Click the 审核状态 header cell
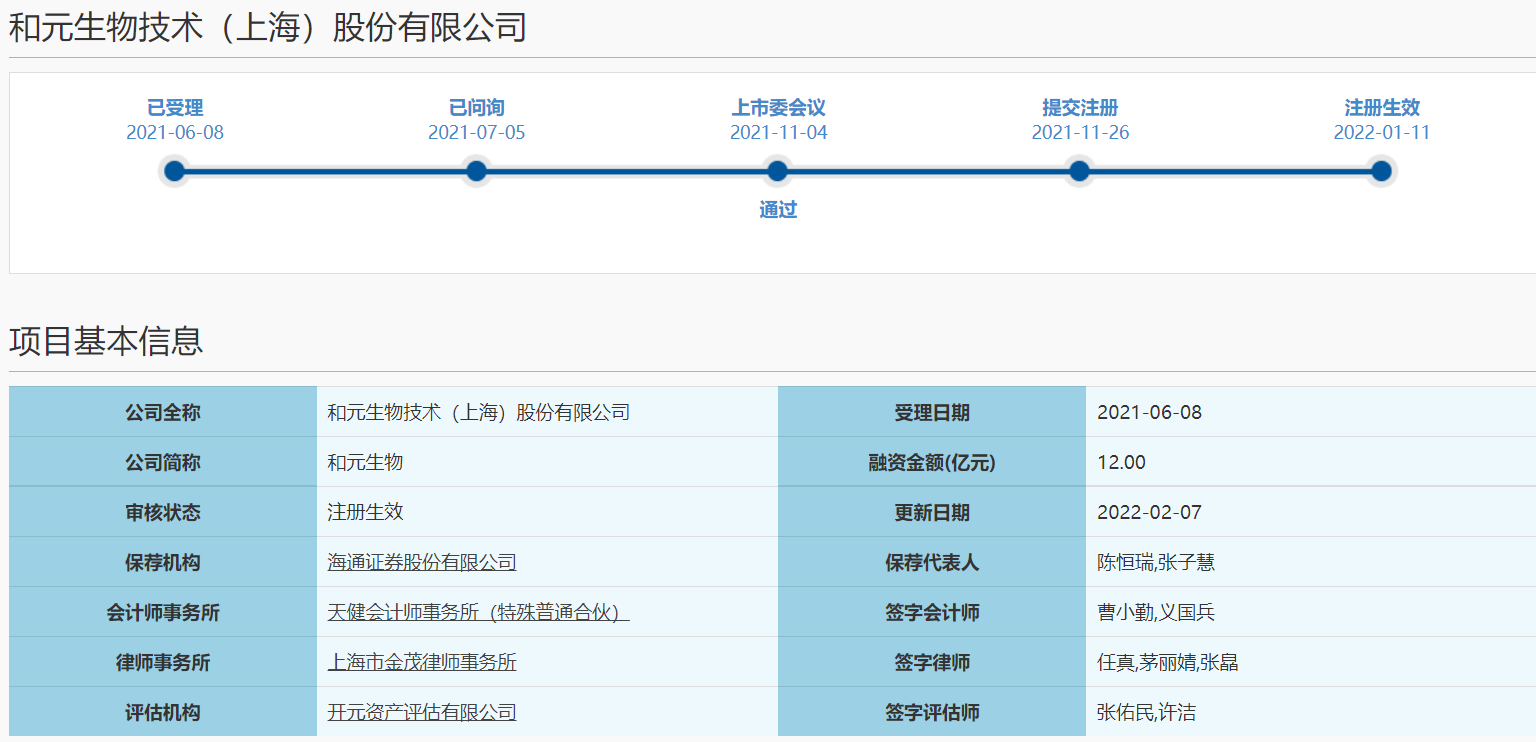The image size is (1536, 742). (x=163, y=512)
